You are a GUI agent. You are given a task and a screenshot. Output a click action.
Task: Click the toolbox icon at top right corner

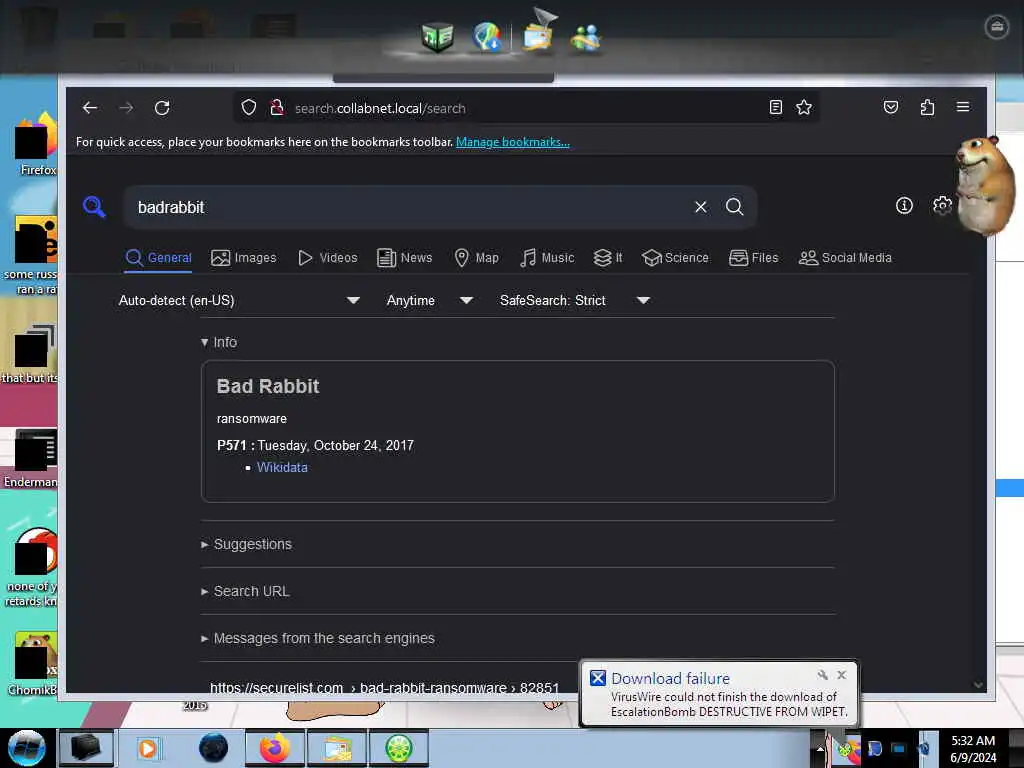(x=997, y=27)
